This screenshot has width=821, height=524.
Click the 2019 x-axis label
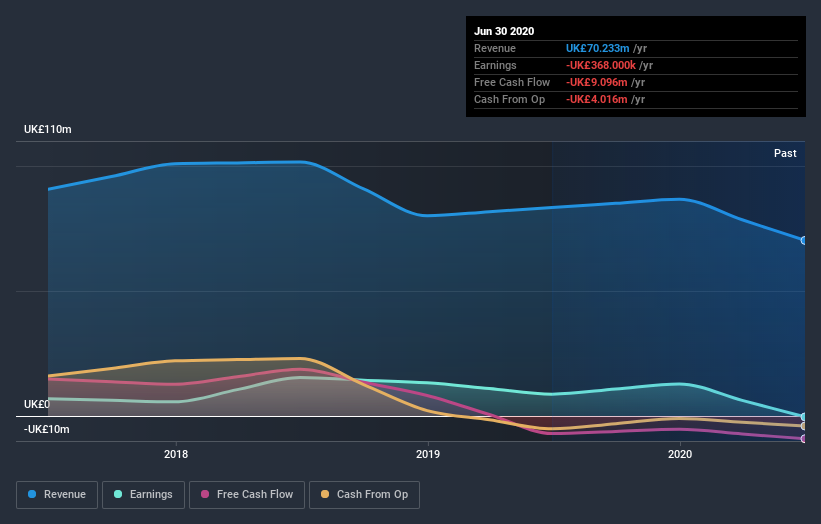428,454
